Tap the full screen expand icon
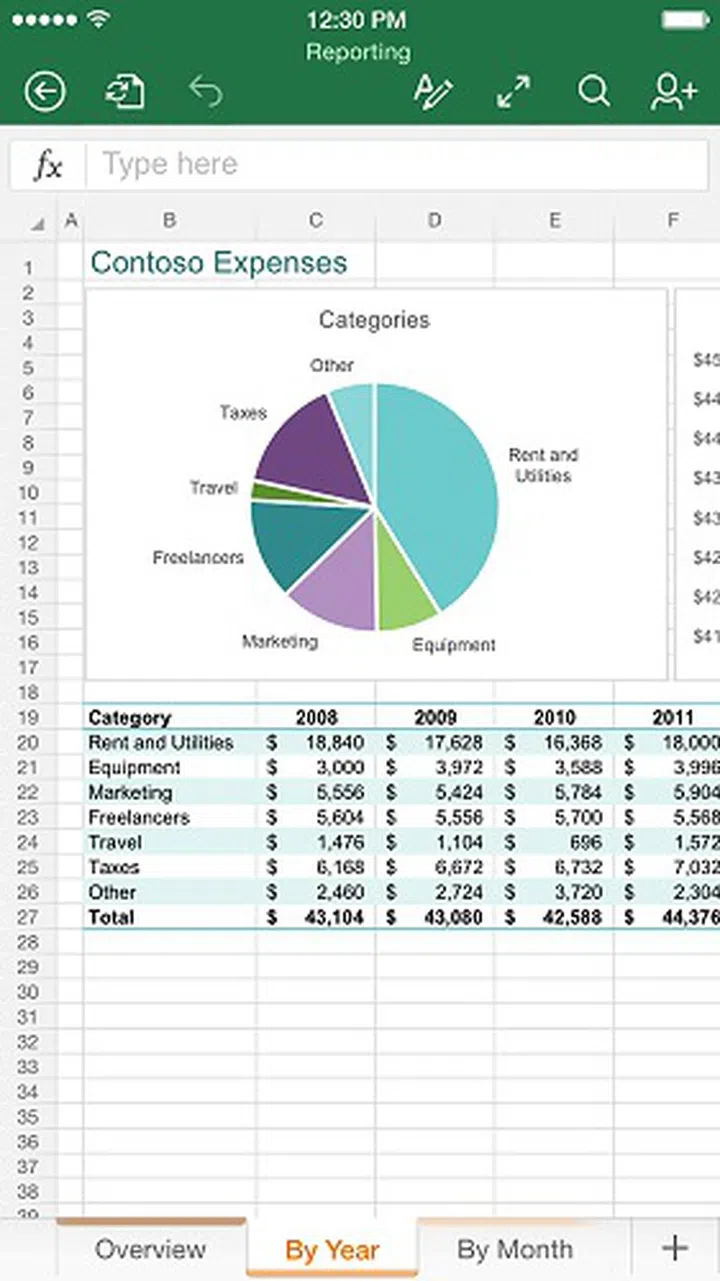Image resolution: width=720 pixels, height=1281 pixels. [514, 92]
